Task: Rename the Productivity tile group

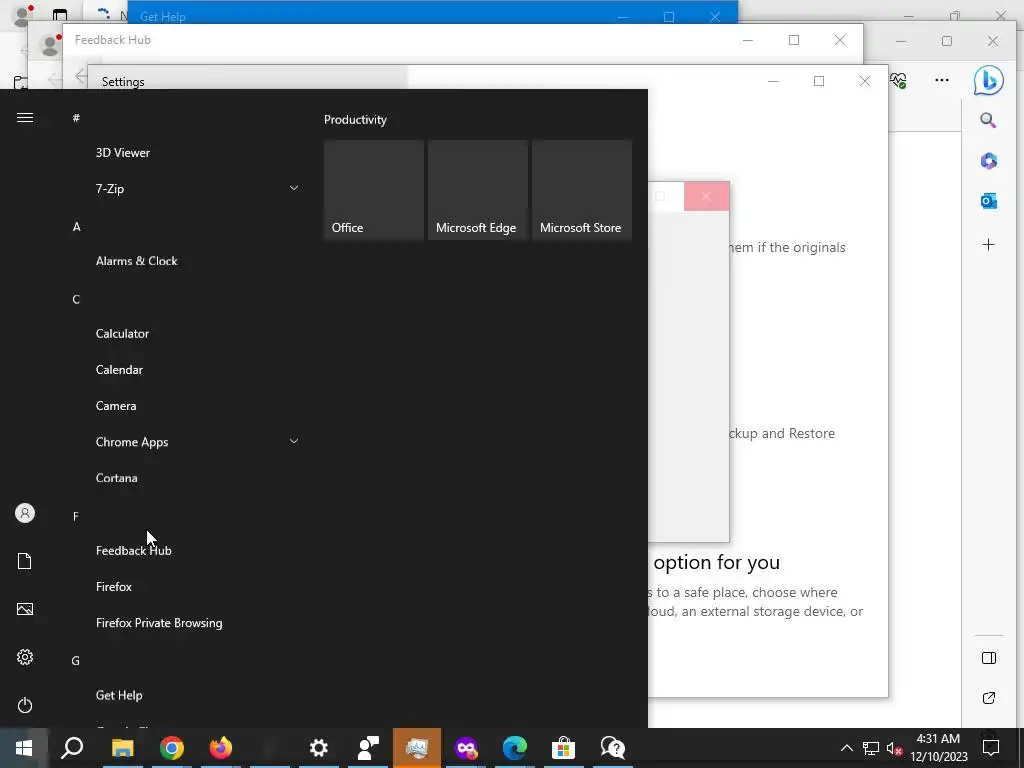Action: (x=355, y=120)
